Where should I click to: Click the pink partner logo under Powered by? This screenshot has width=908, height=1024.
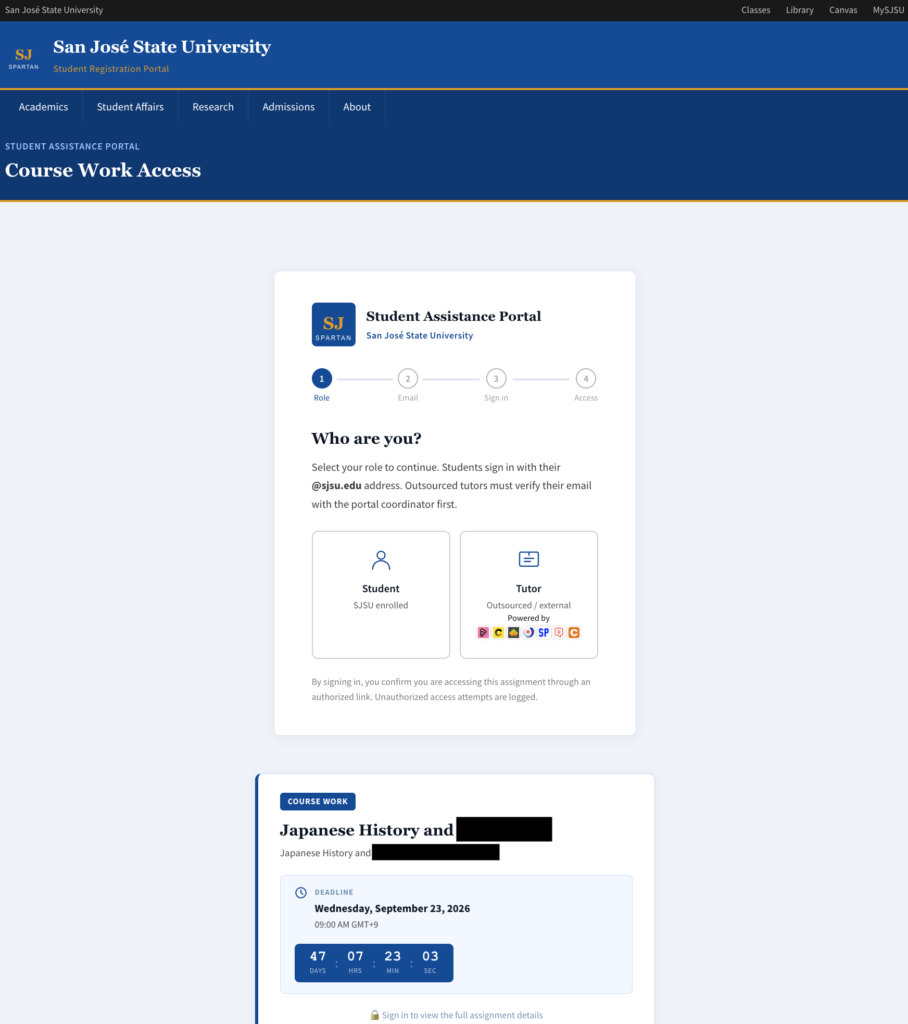(x=483, y=632)
